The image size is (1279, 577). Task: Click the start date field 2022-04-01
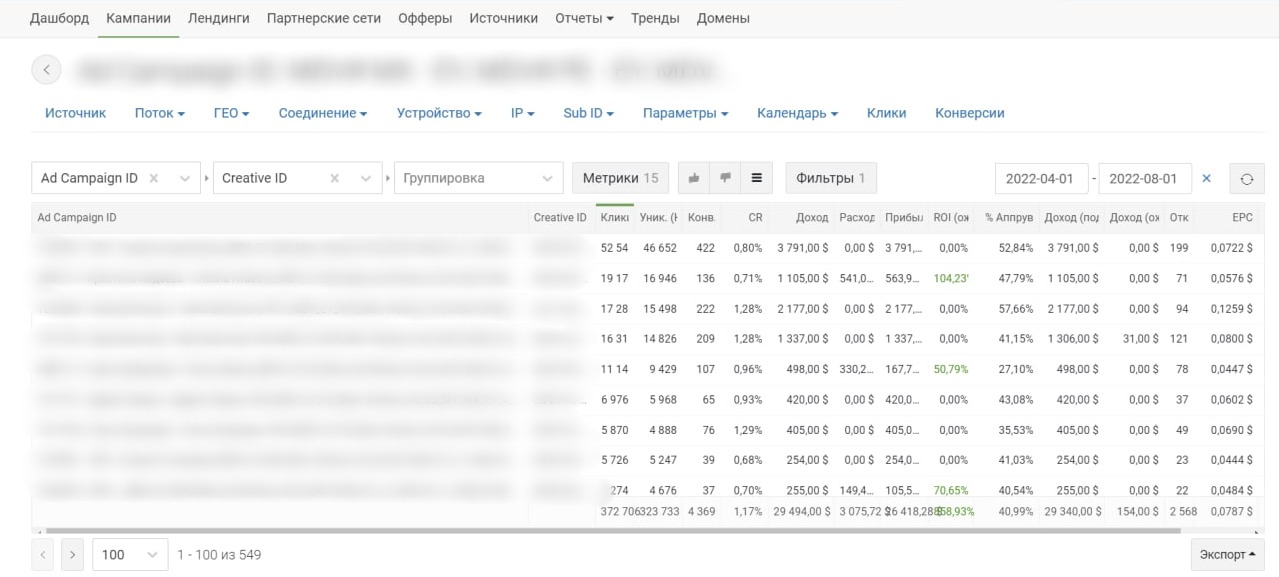pos(1041,179)
